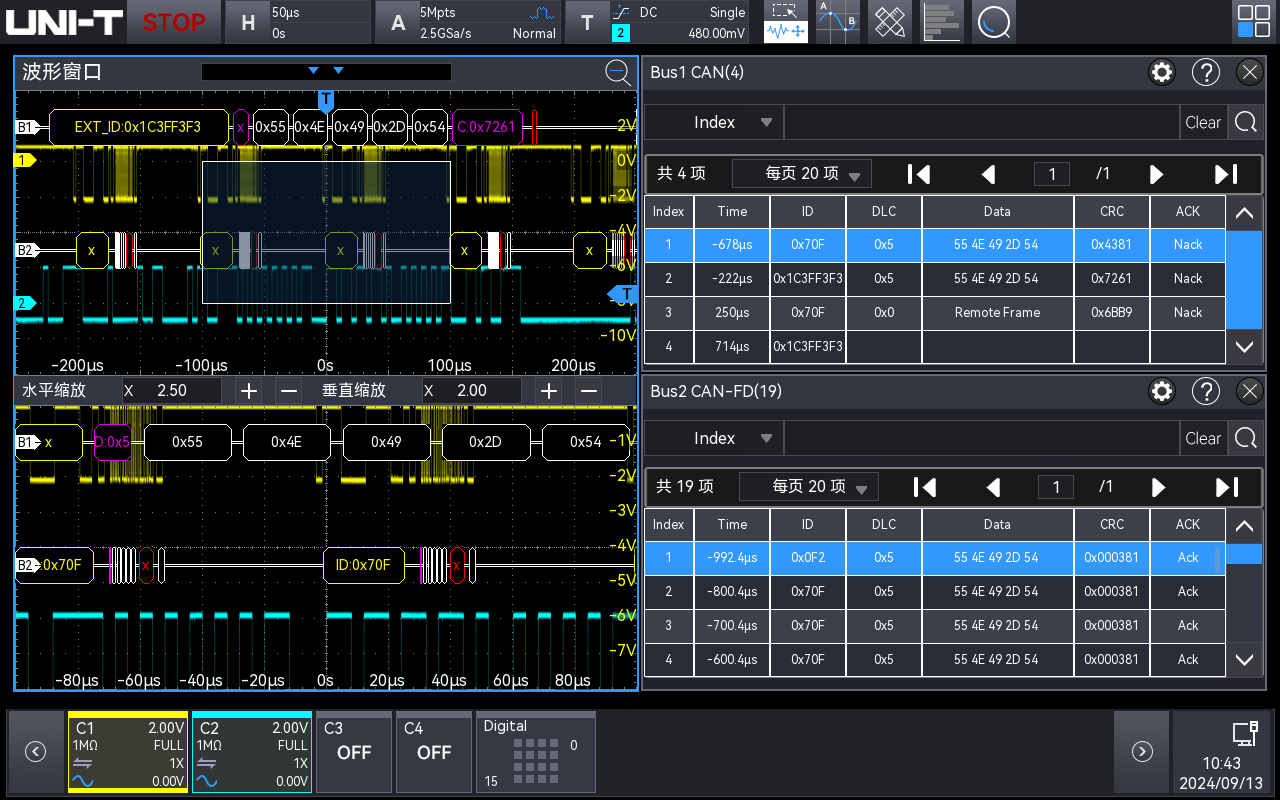Go to last page in Bus1 table
The height and width of the screenshot is (800, 1280).
tap(1226, 174)
